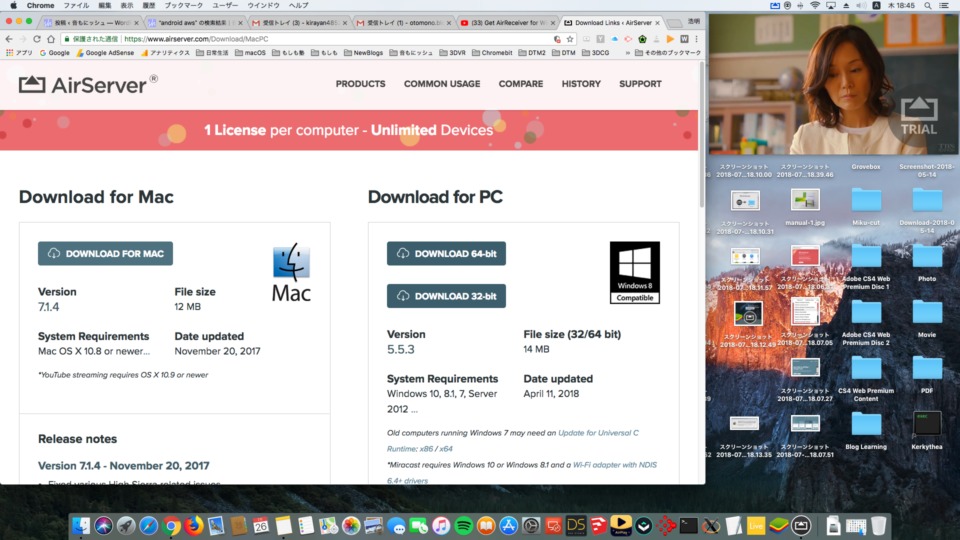Open Chrome three-dot menu
The image size is (960, 540).
[696, 39]
